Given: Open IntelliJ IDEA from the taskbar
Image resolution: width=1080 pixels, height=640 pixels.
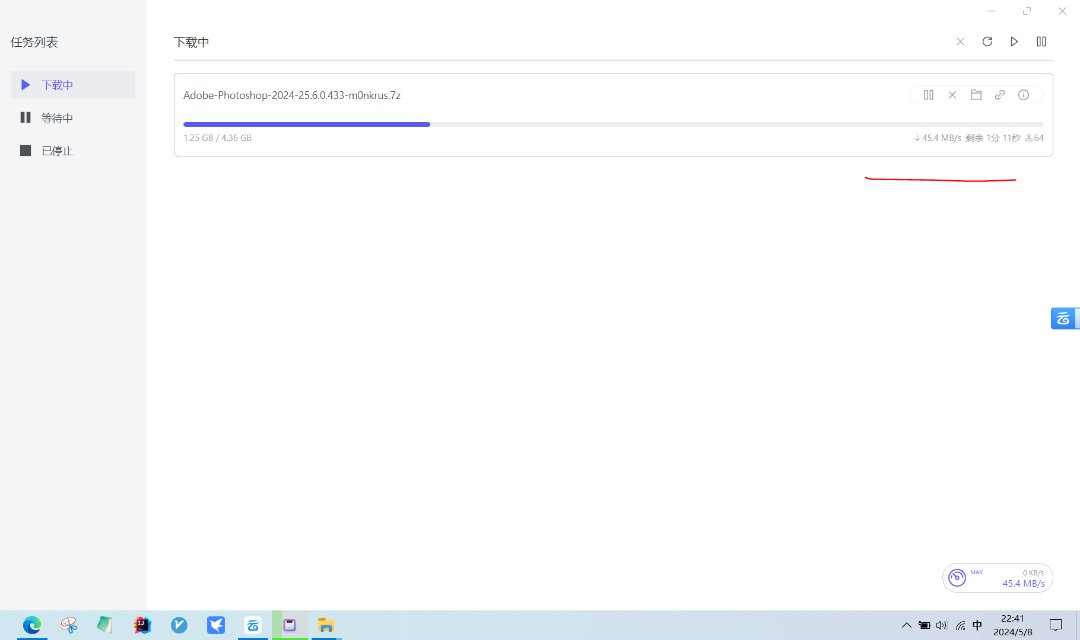Looking at the screenshot, I should (x=143, y=625).
